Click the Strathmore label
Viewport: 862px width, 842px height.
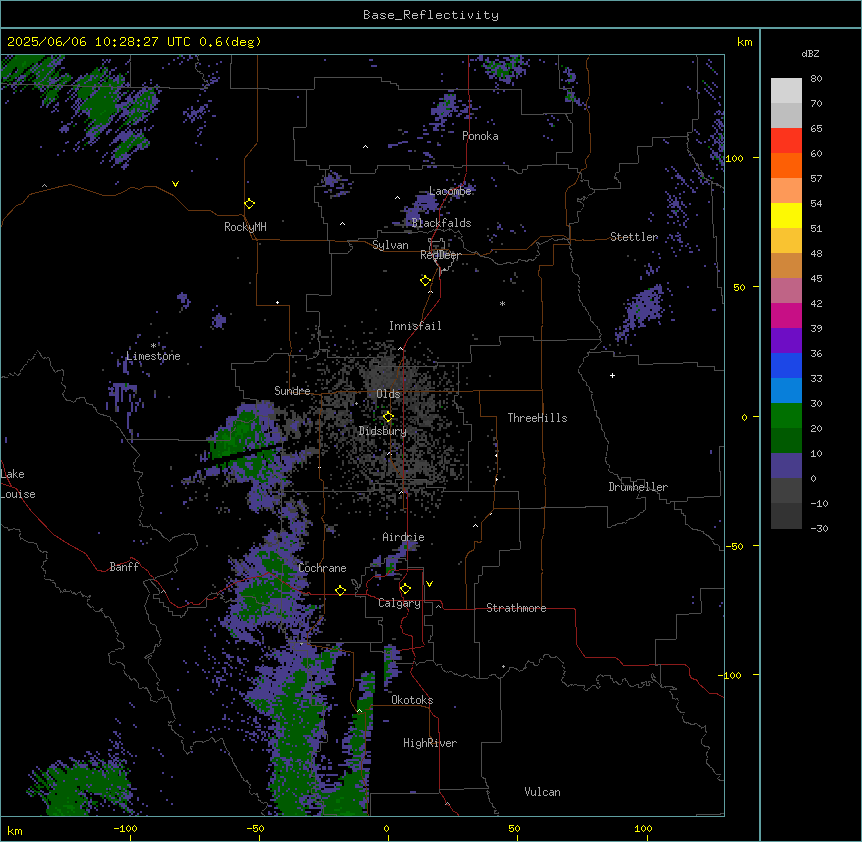pyautogui.click(x=516, y=608)
